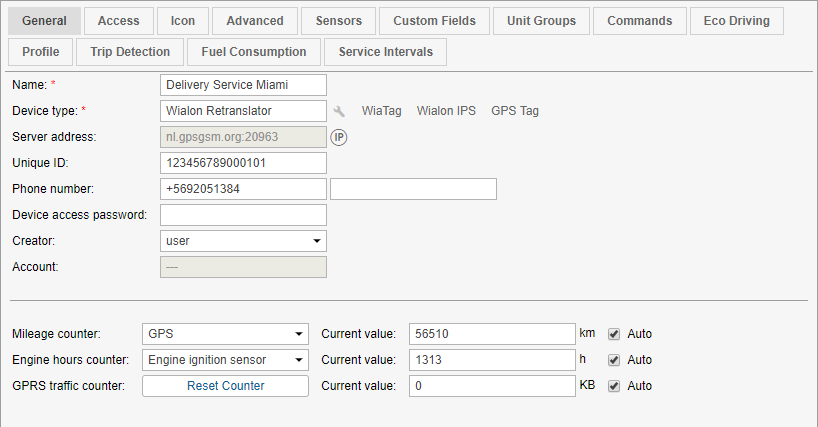818x427 pixels.
Task: Click the second empty Phone number field
Action: [x=413, y=189]
